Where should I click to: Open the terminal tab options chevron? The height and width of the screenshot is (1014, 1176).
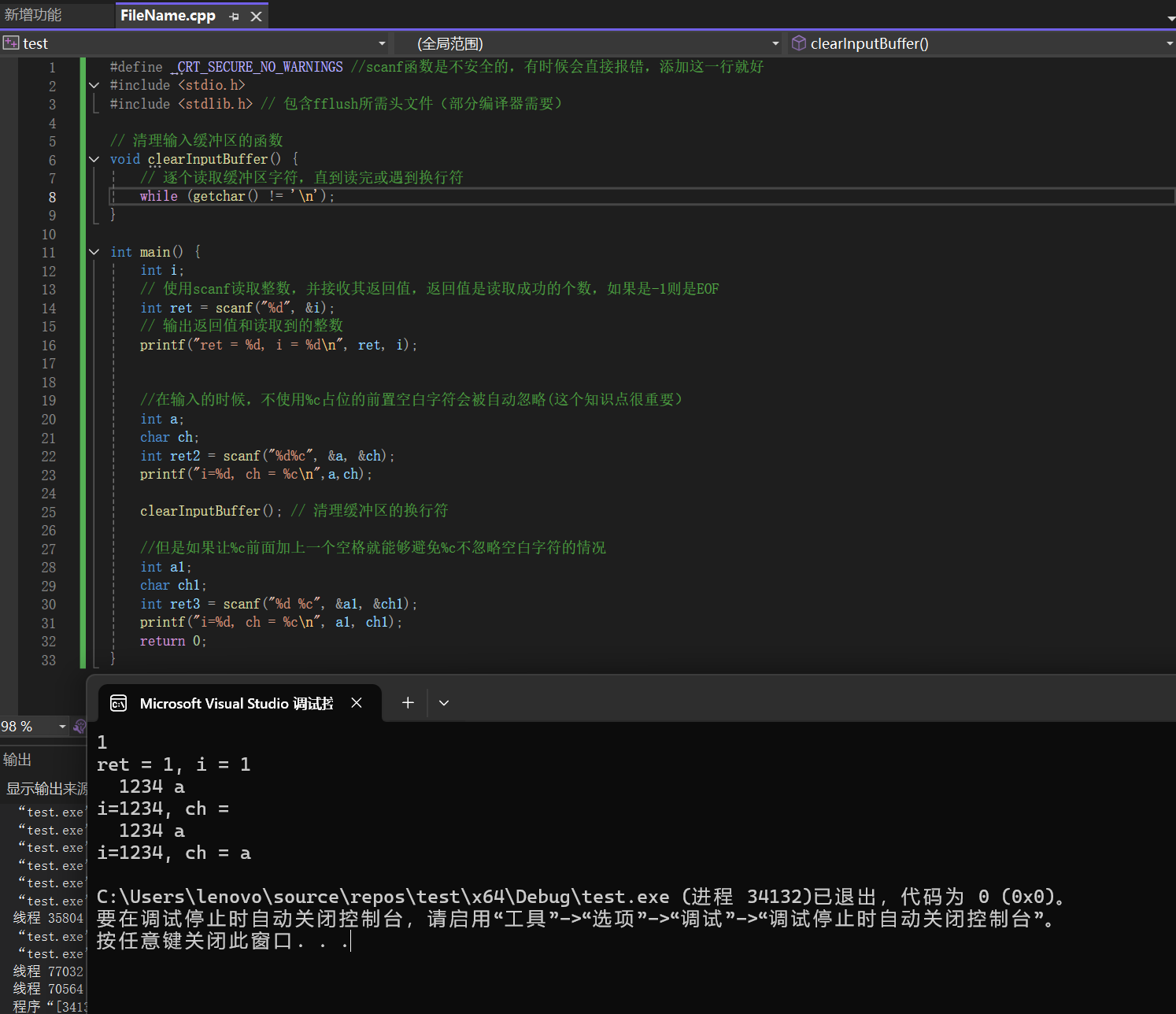click(x=444, y=702)
